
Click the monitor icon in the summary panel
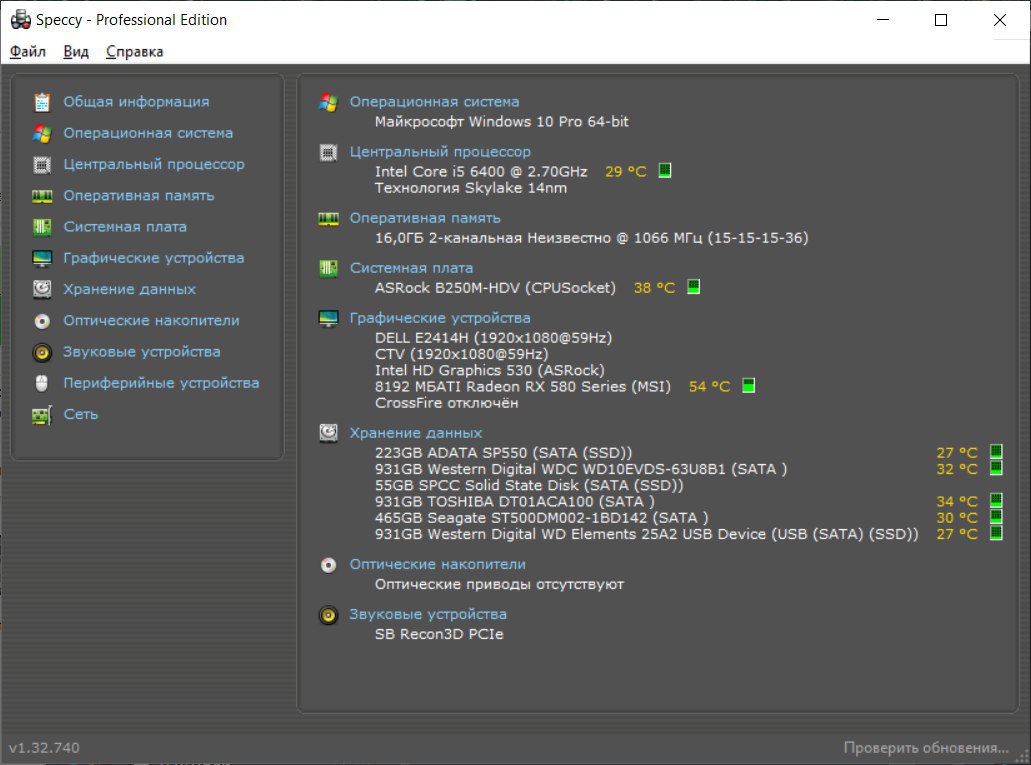coord(328,318)
